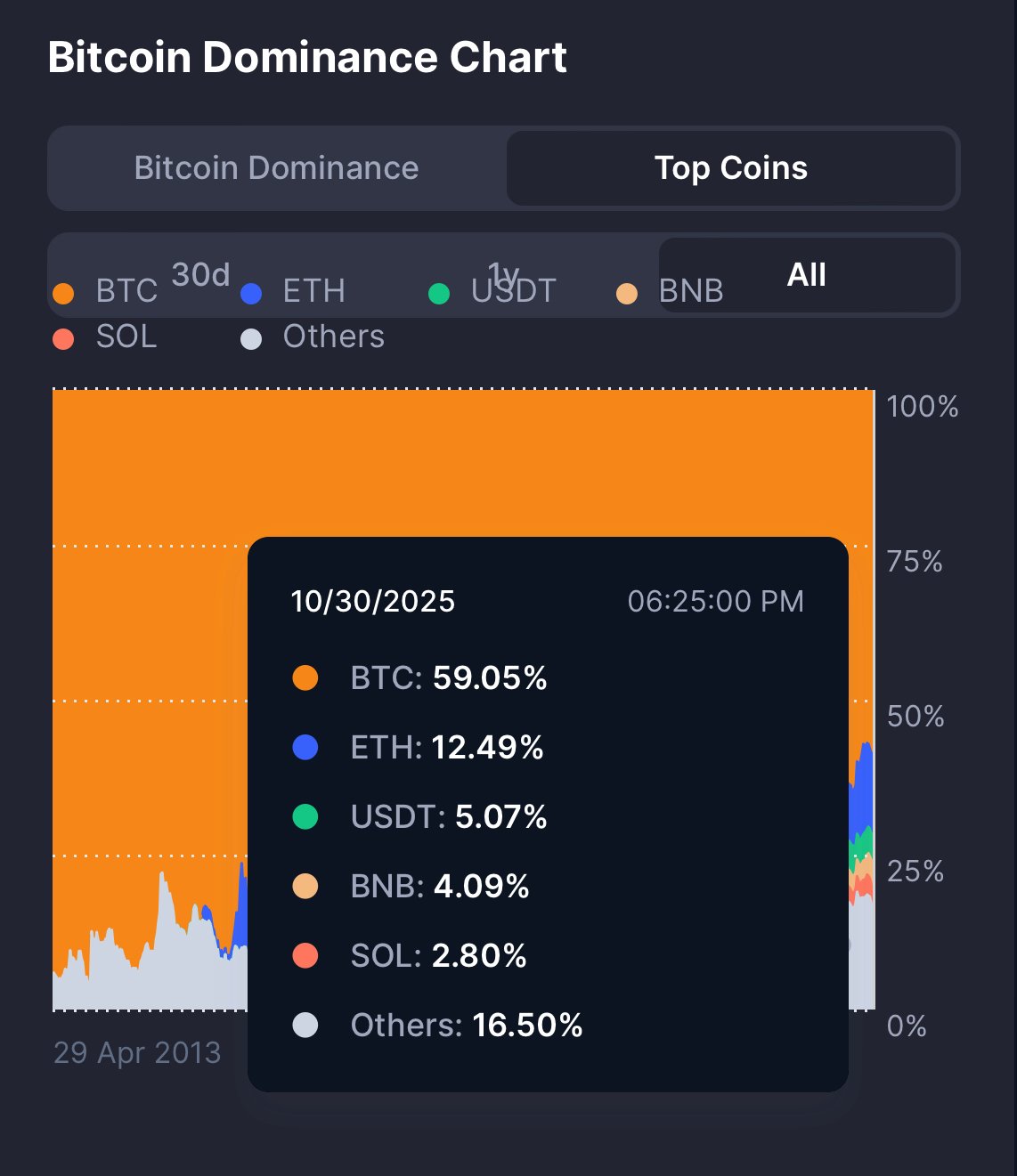This screenshot has width=1017, height=1176.
Task: Open the All time range selector
Action: click(x=808, y=275)
